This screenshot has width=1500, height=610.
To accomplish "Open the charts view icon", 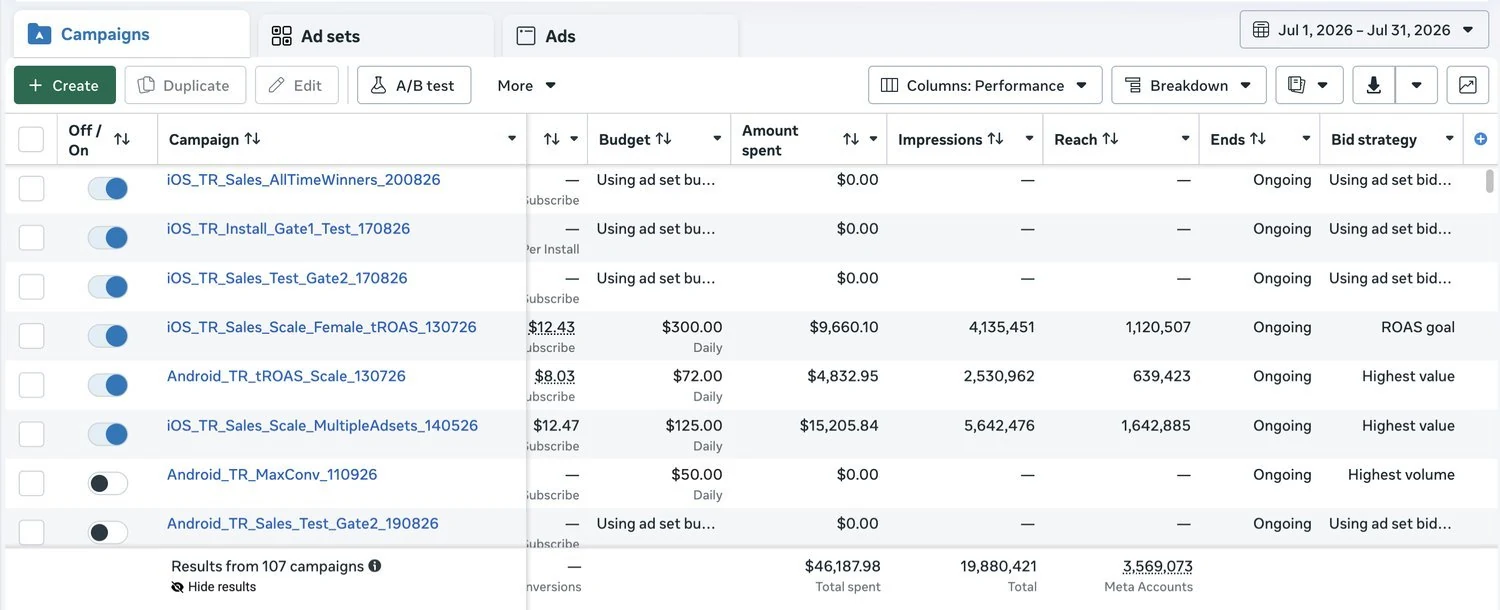I will (x=1468, y=85).
